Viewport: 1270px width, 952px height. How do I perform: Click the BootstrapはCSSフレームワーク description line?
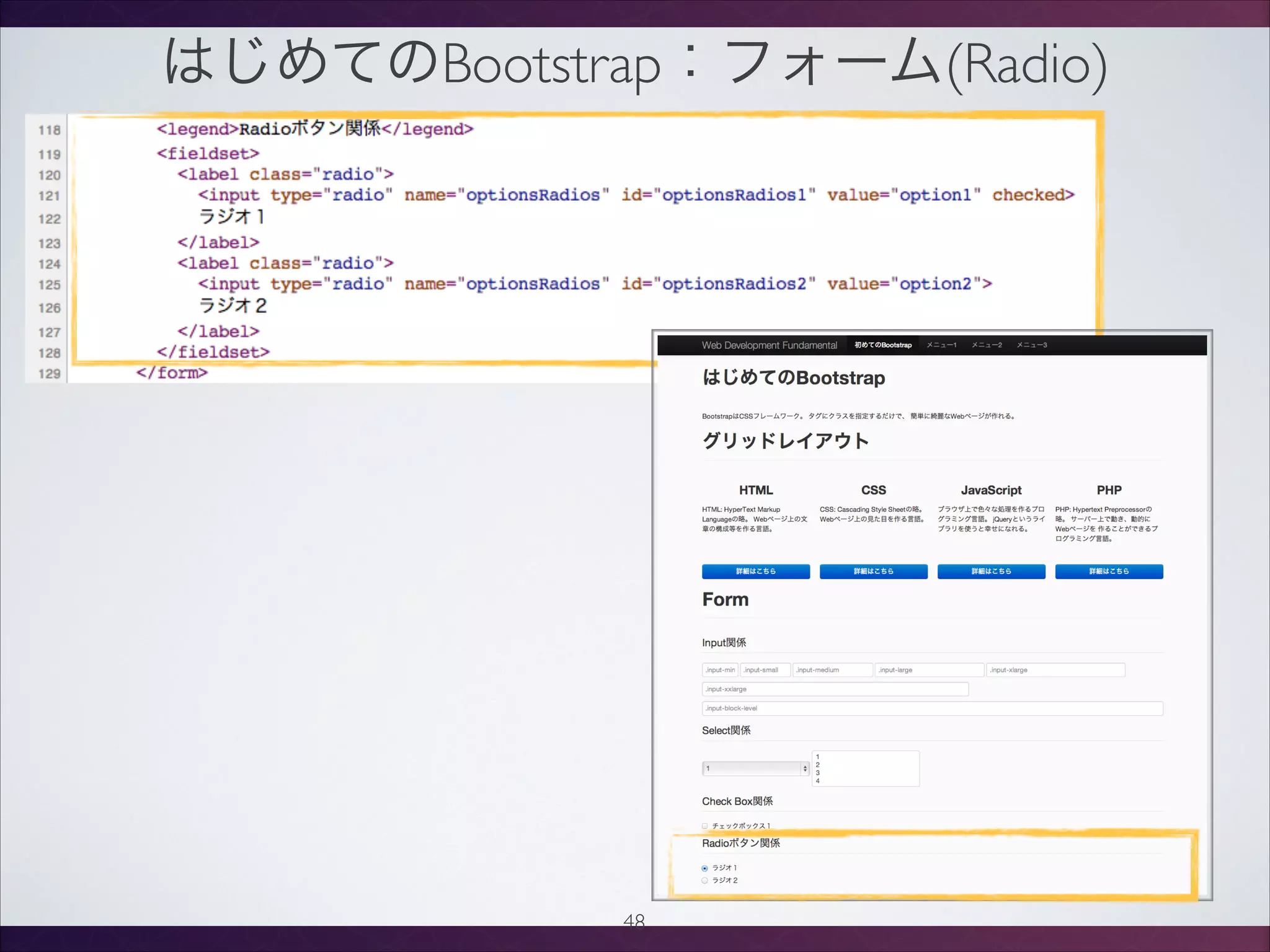click(x=859, y=416)
